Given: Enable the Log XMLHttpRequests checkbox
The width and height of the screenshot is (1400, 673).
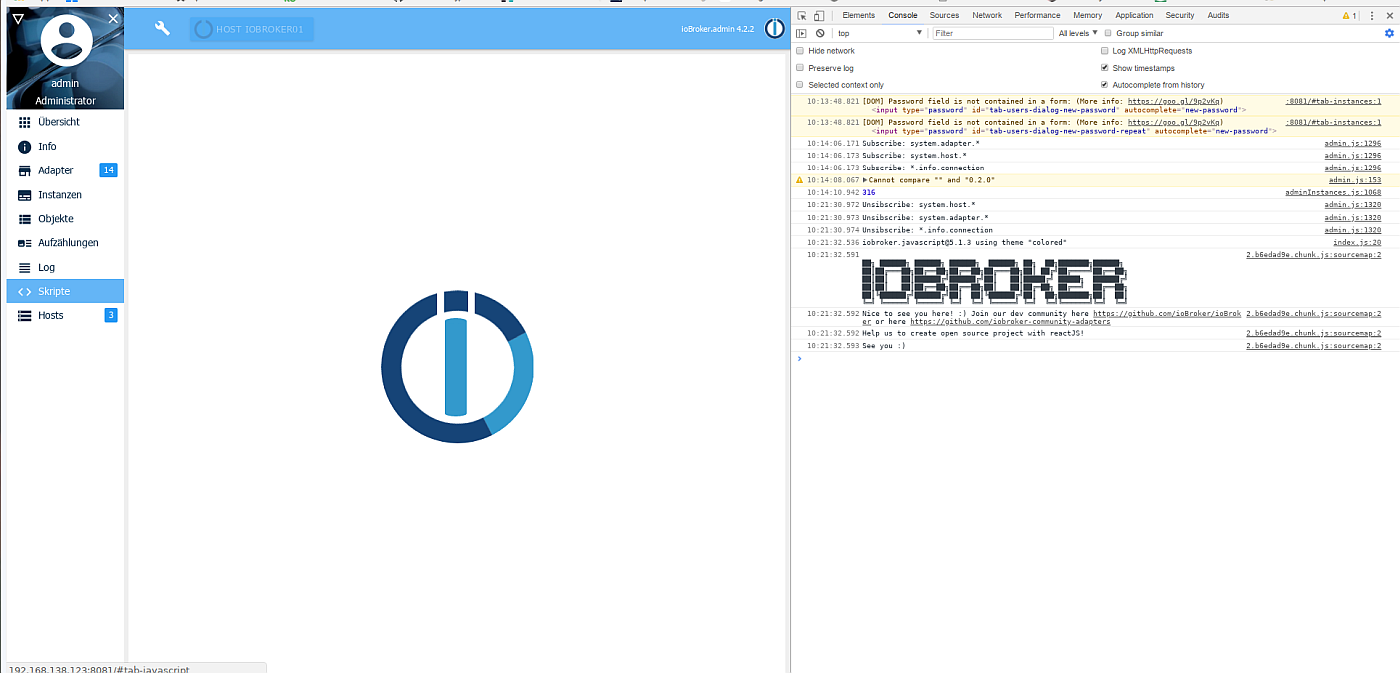Looking at the screenshot, I should coord(1105,51).
